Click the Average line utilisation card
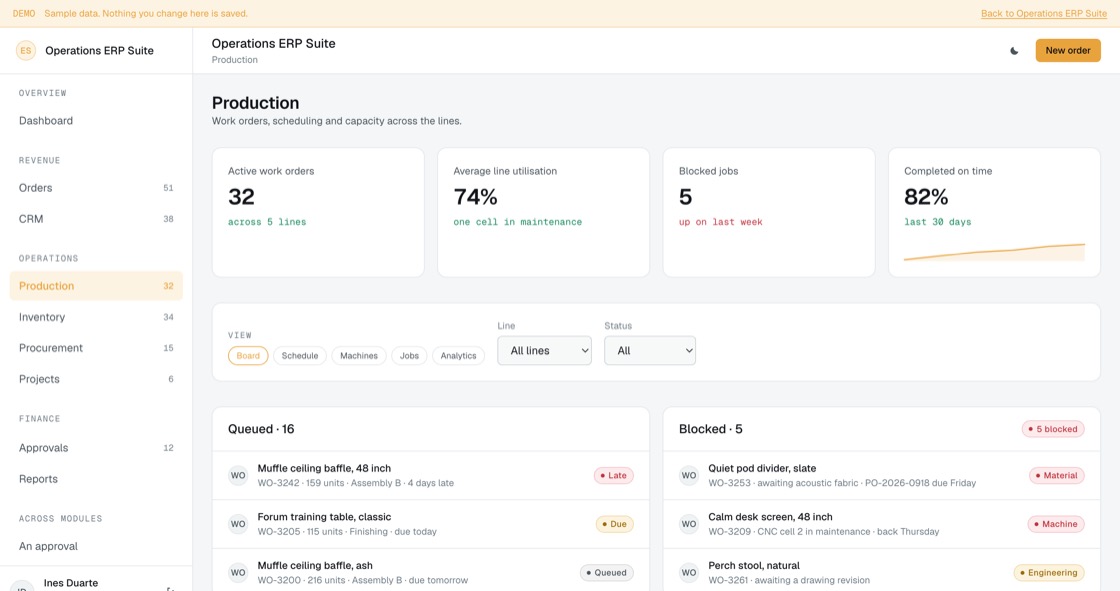1120x591 pixels. click(x=544, y=212)
